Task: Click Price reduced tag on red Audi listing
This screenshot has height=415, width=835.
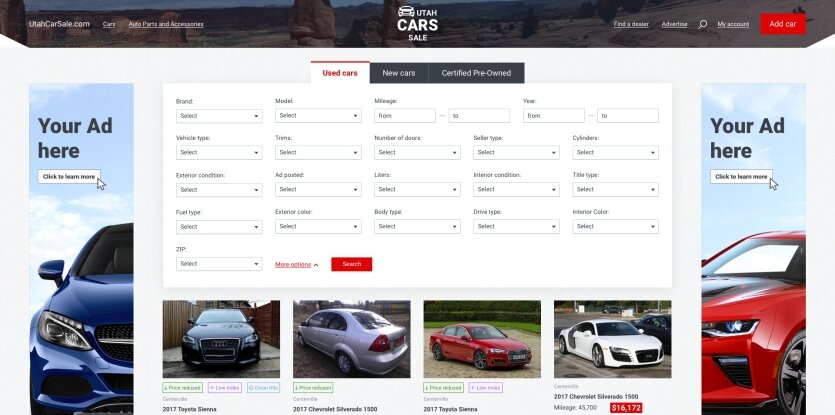Action: (x=444, y=388)
